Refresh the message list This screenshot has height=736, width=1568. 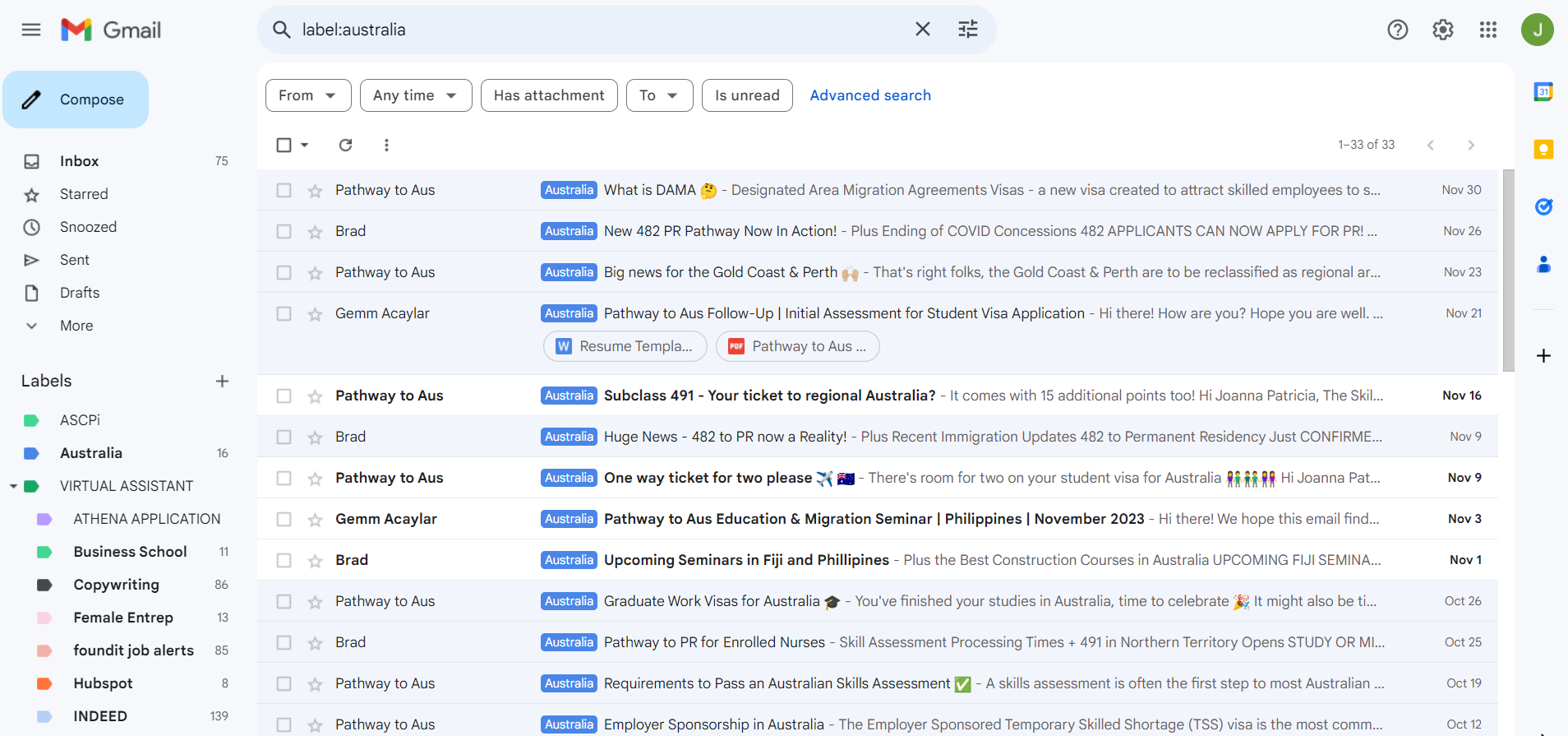coord(346,145)
